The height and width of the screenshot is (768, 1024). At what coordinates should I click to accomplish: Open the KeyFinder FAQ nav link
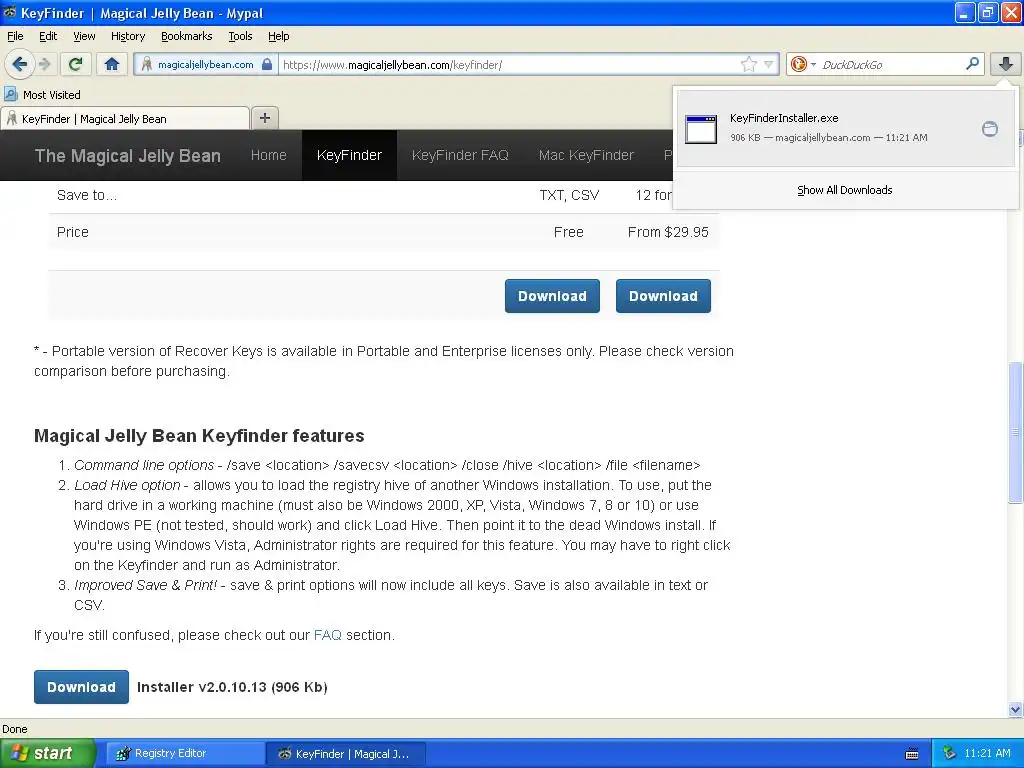(x=460, y=155)
